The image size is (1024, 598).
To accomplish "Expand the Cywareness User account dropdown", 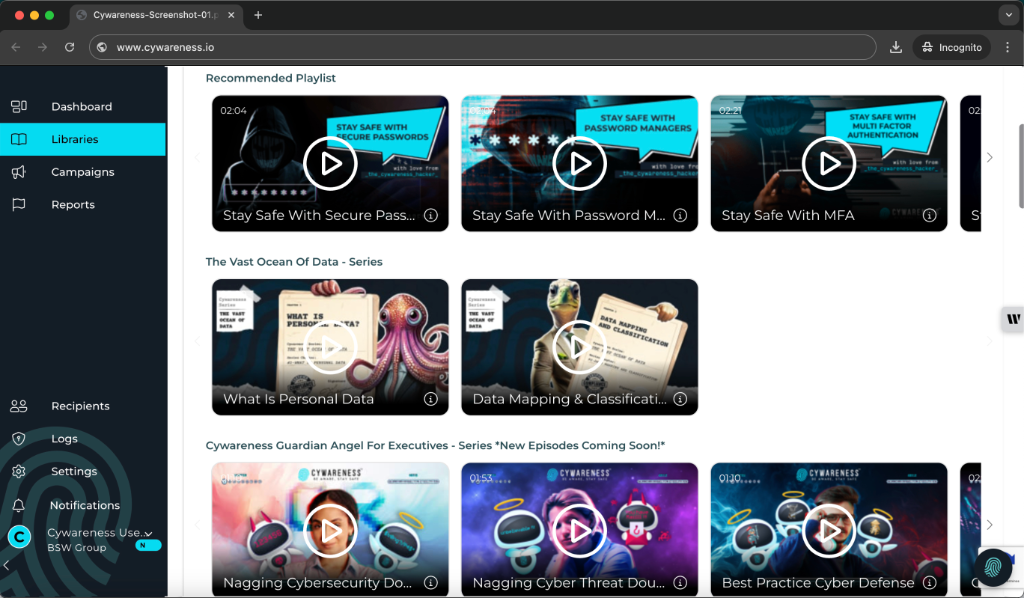I will (149, 533).
